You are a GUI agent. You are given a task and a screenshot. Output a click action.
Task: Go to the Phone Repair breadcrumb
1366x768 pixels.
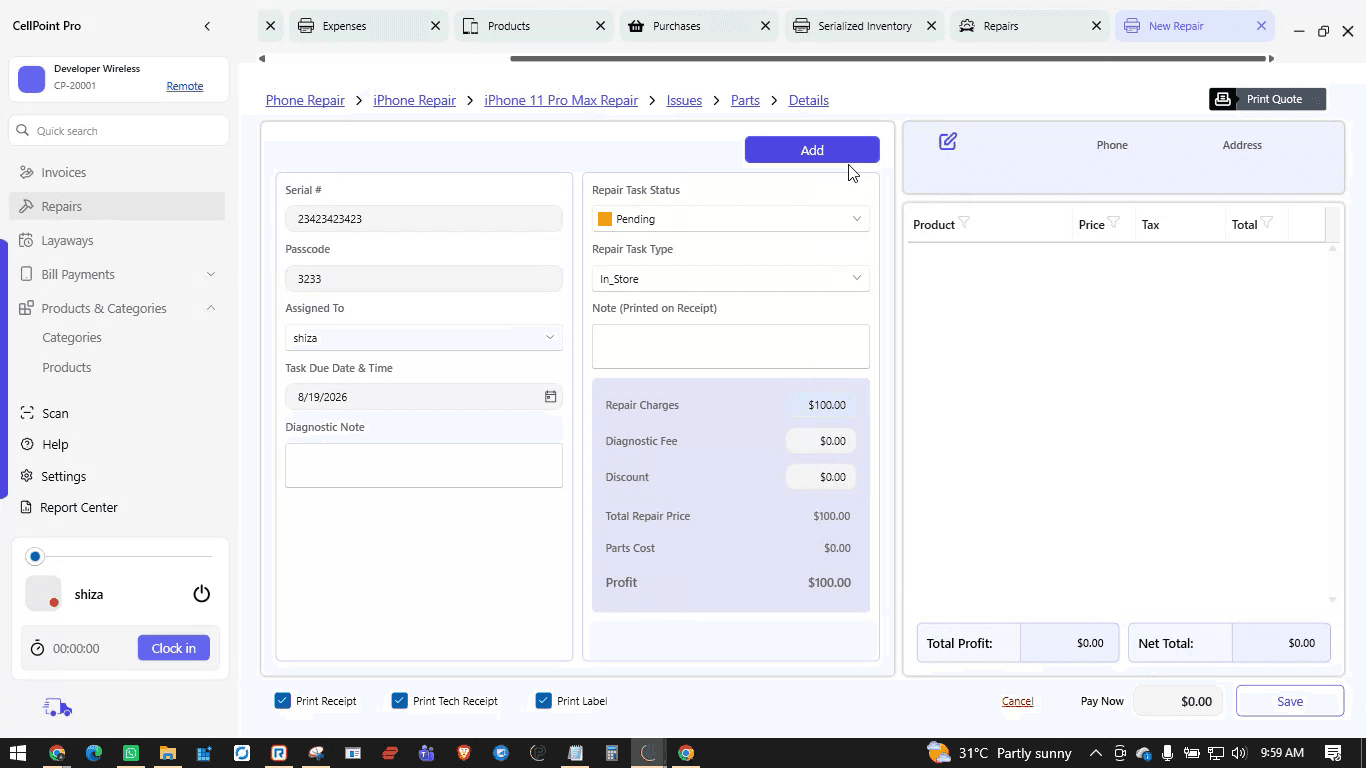[x=305, y=100]
